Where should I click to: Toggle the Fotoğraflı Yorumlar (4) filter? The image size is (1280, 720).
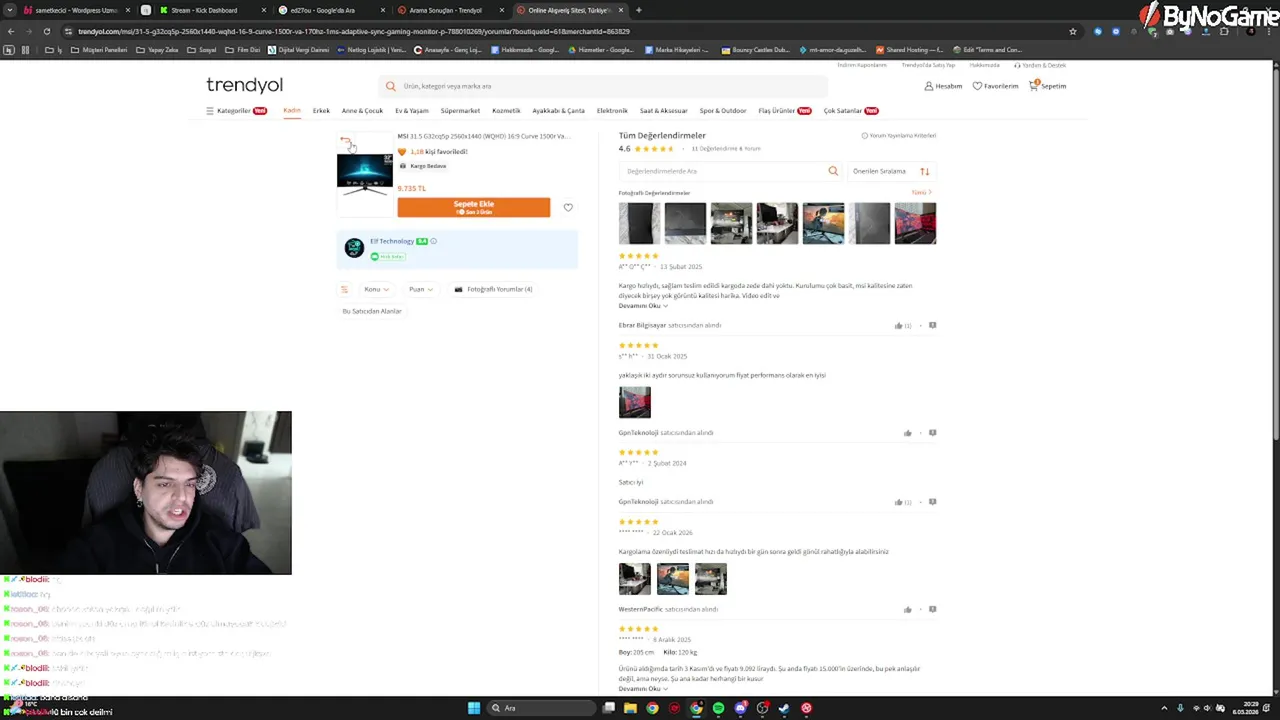493,289
